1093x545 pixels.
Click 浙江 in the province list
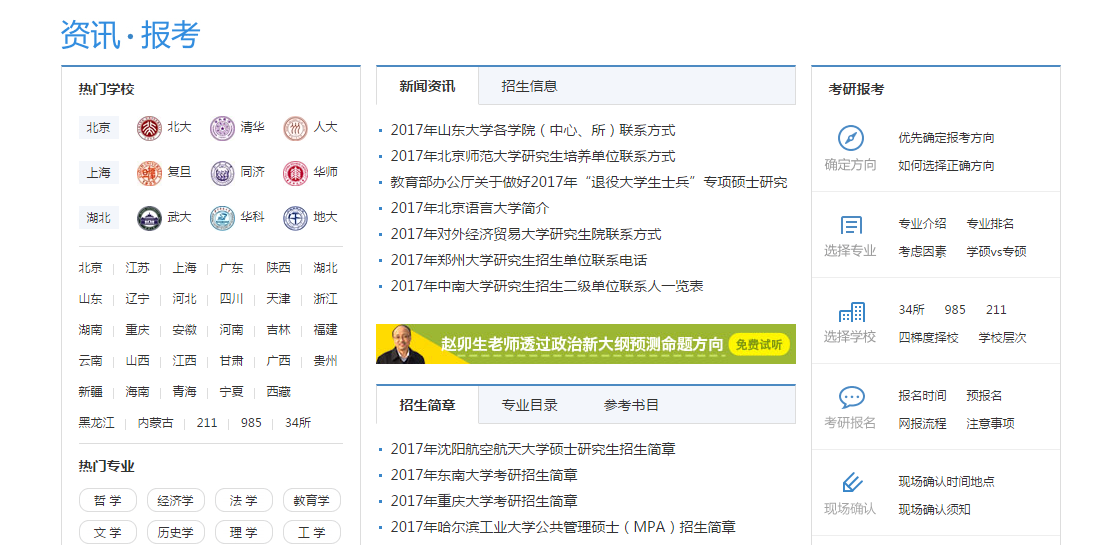point(326,299)
